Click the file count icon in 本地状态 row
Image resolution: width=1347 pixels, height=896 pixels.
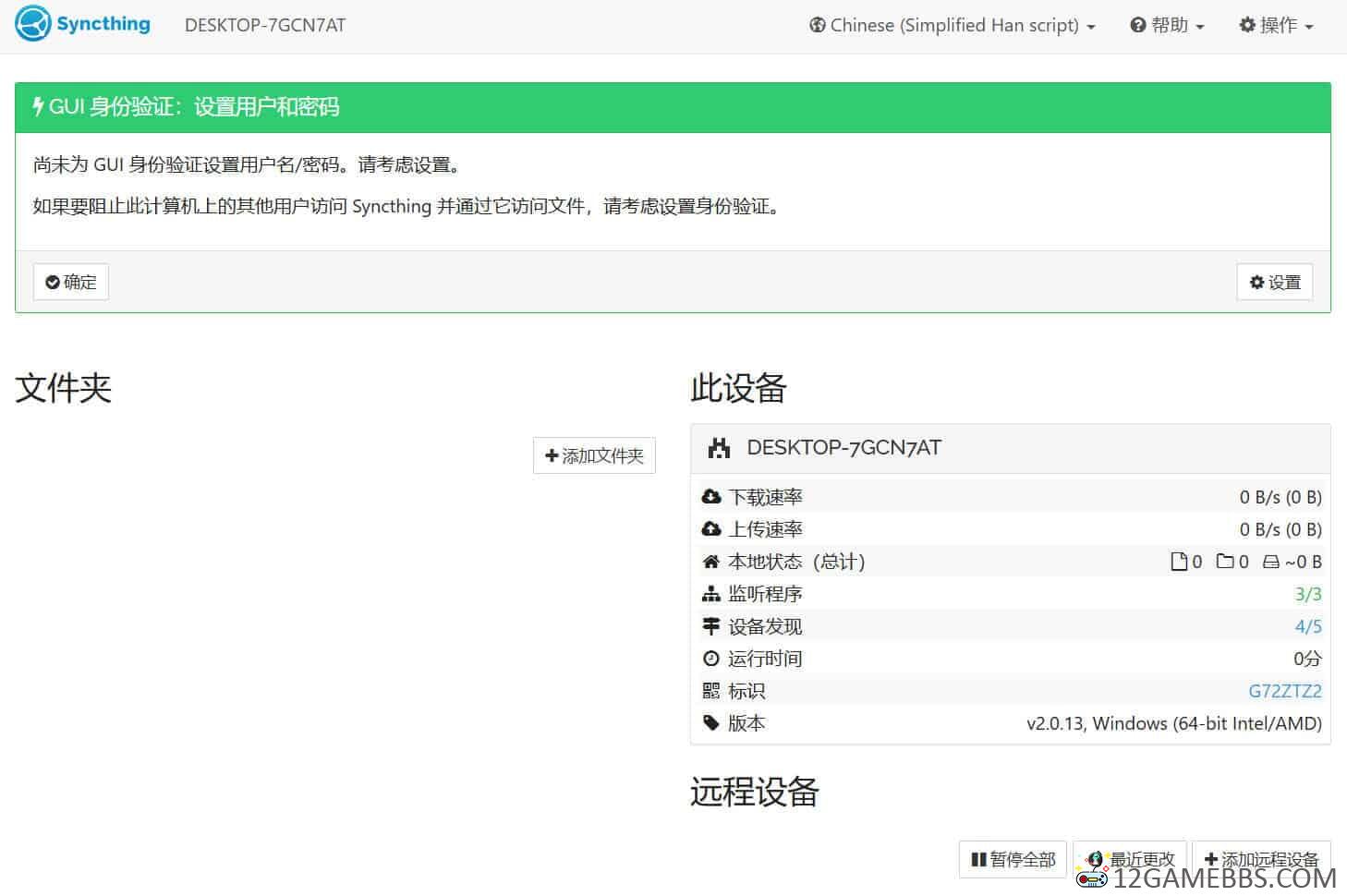point(1179,562)
